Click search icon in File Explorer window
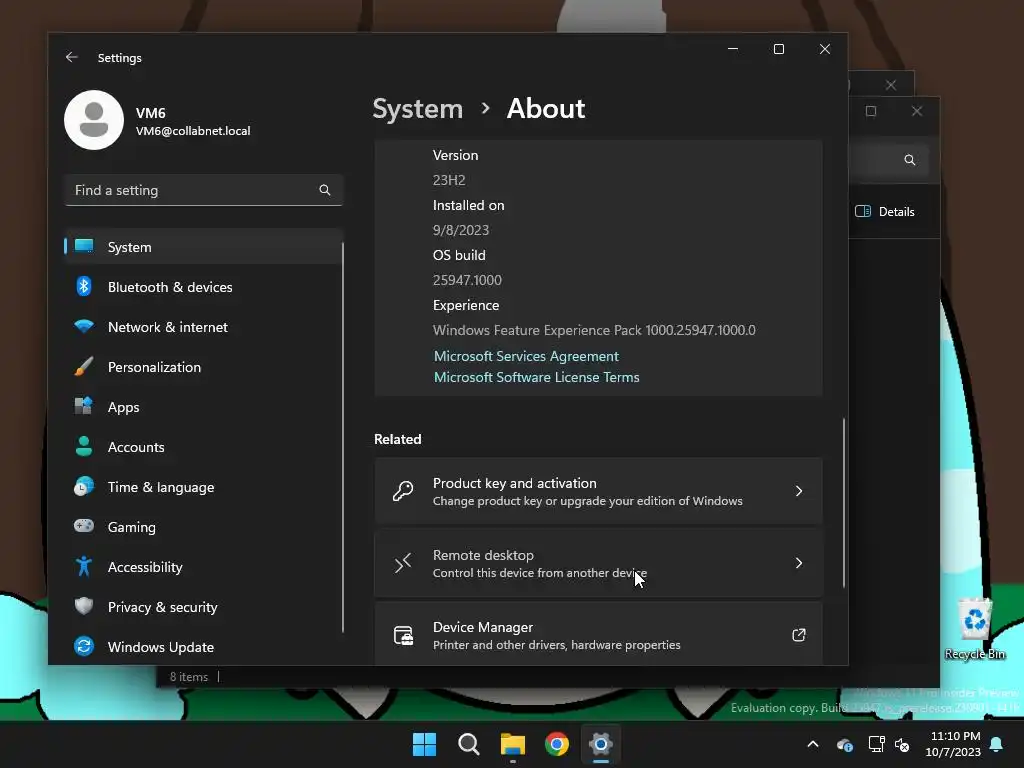 point(910,160)
